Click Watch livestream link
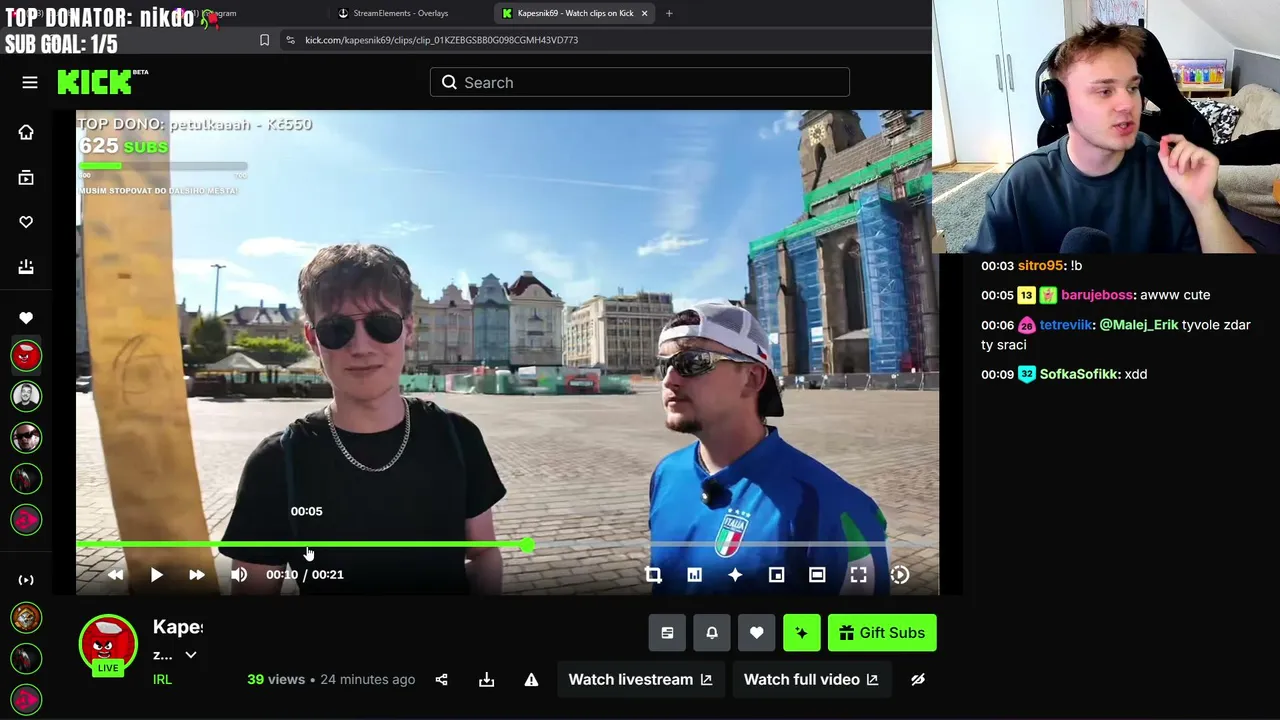 point(640,680)
